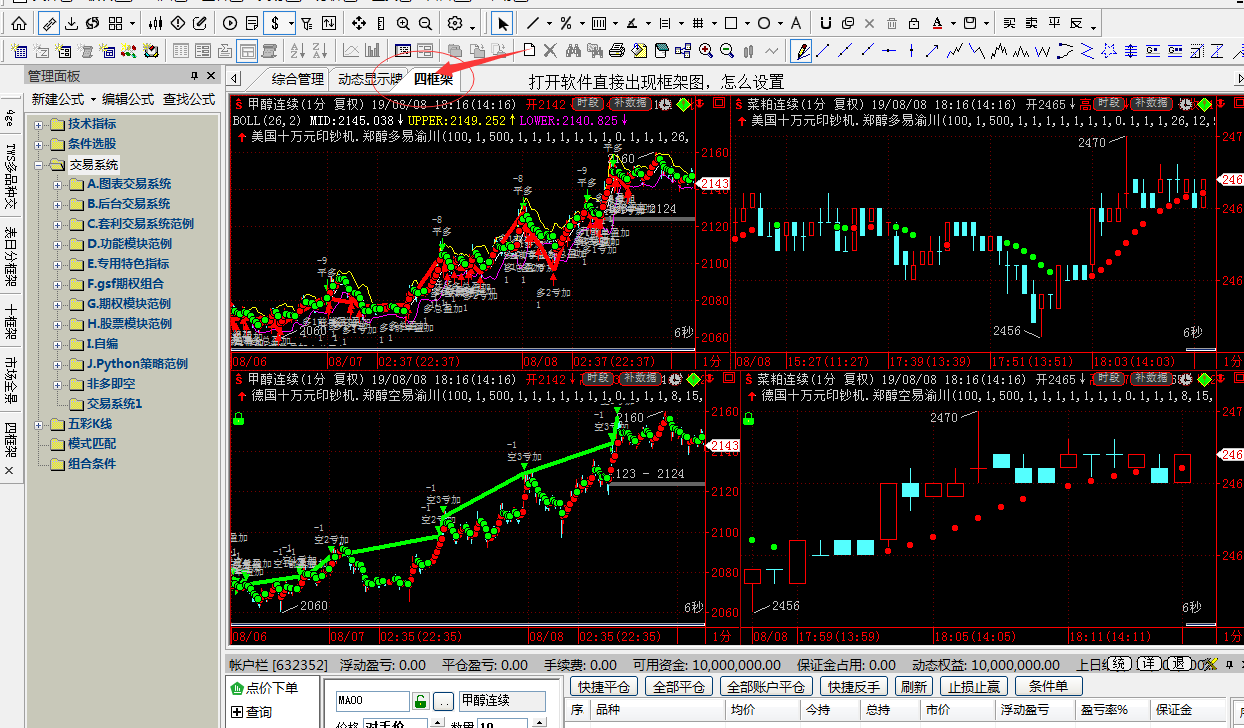This screenshot has height=728, width=1244.
Task: Click the 止损止赢 button
Action: [x=975, y=687]
